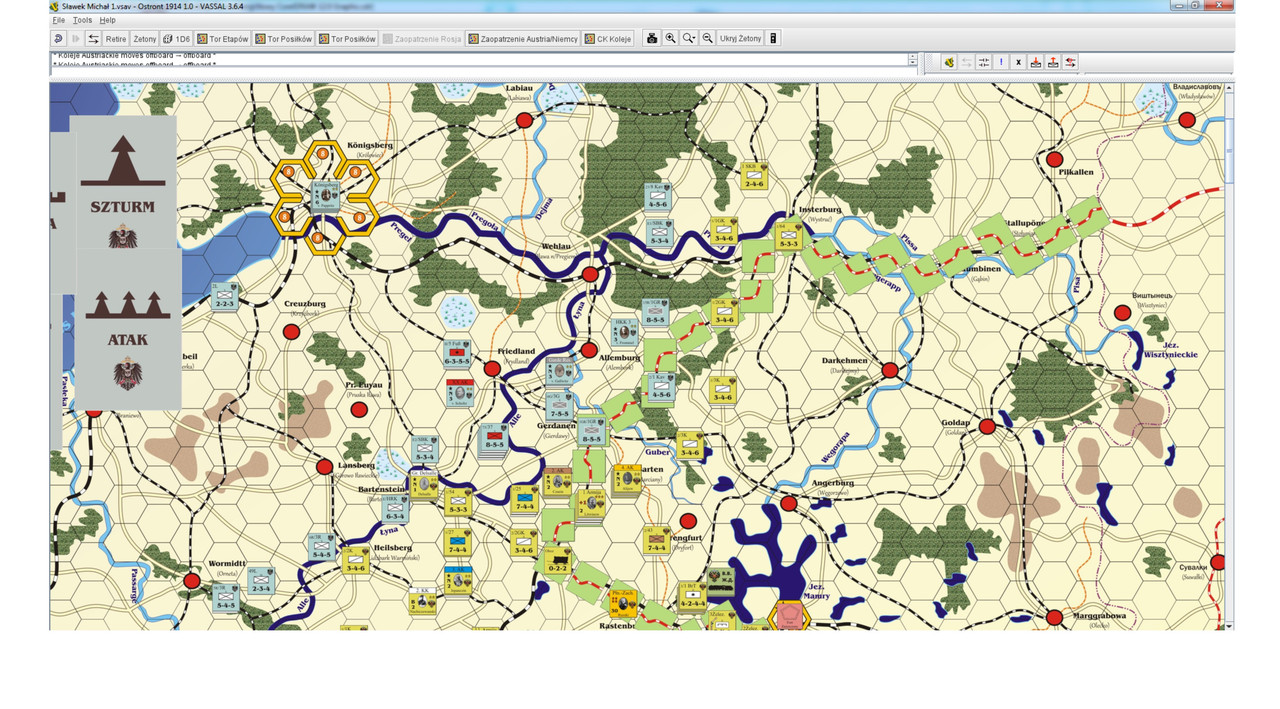Select the 5-3-3 counter at Insterburg

(788, 236)
